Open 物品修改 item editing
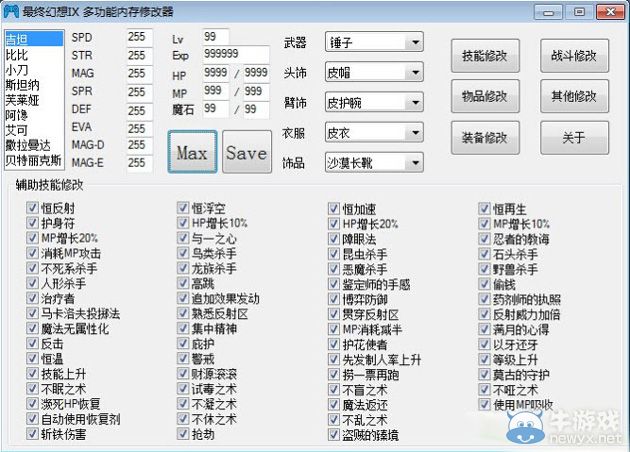Image resolution: width=630 pixels, height=452 pixels. click(485, 96)
